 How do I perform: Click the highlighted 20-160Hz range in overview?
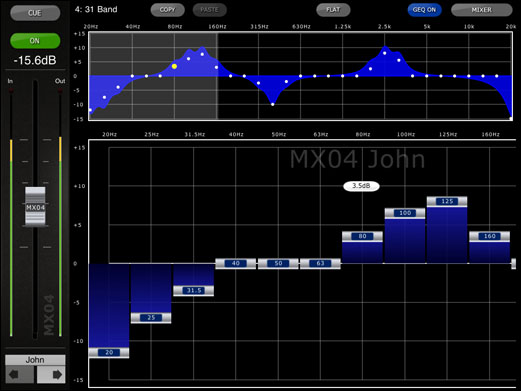[153, 76]
